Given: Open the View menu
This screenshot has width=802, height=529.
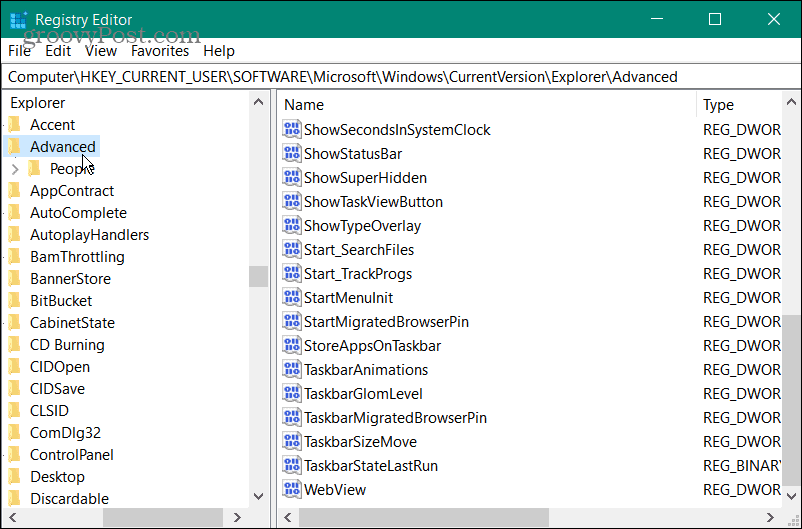Looking at the screenshot, I should click(101, 51).
